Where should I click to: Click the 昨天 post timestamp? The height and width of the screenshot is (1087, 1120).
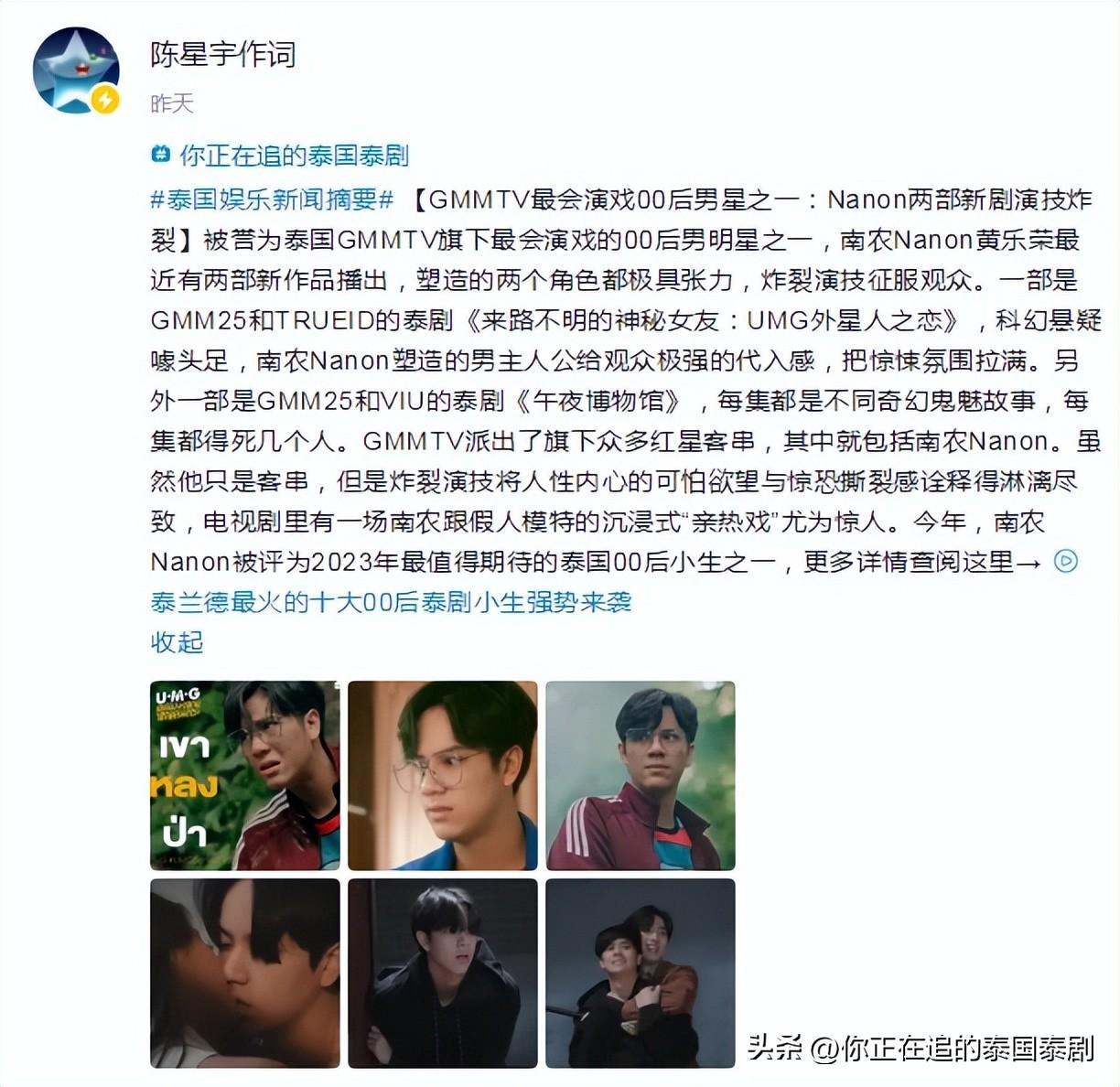point(172,103)
